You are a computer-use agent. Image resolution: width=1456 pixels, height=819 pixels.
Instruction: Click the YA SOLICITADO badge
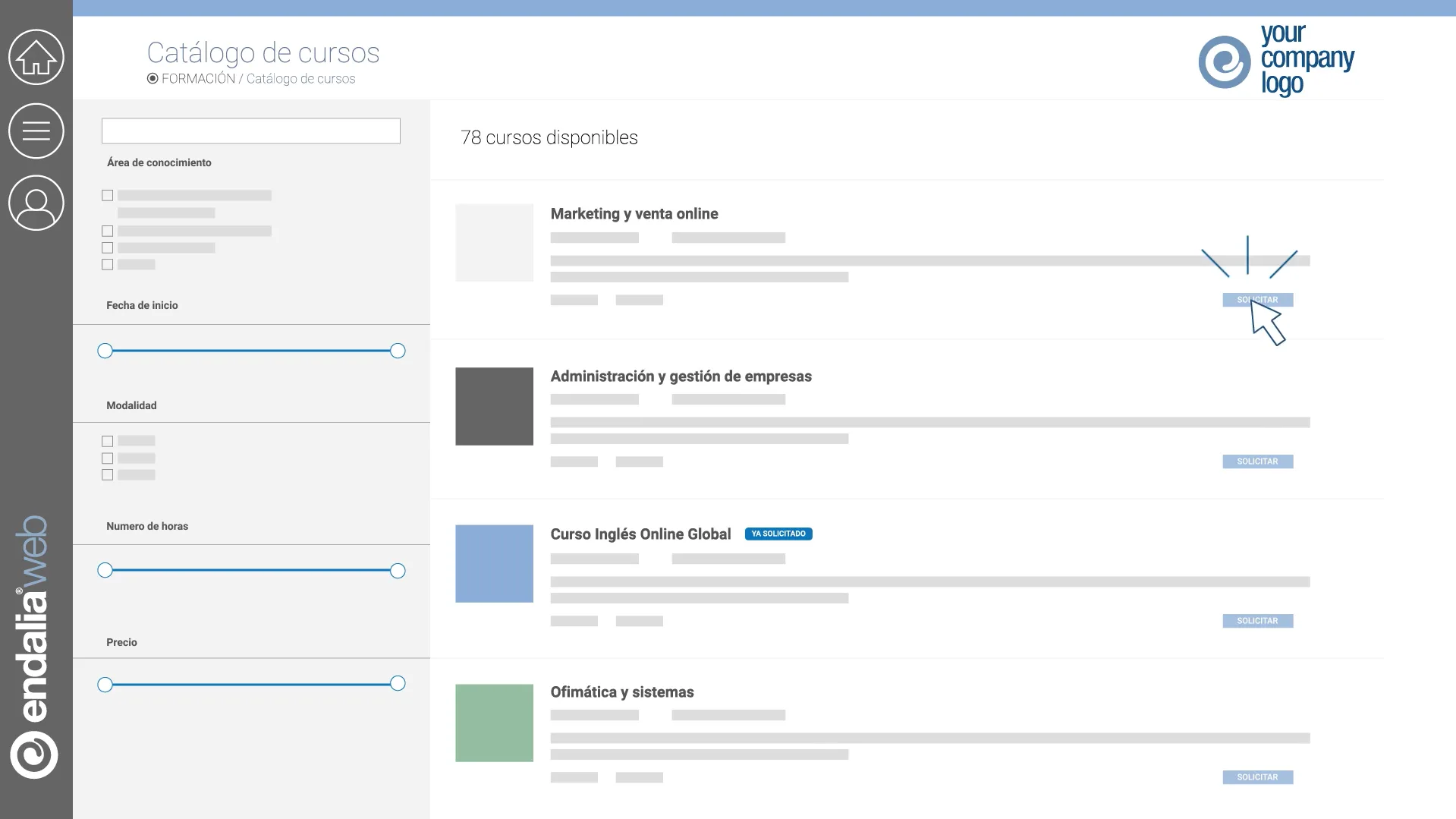coord(778,534)
